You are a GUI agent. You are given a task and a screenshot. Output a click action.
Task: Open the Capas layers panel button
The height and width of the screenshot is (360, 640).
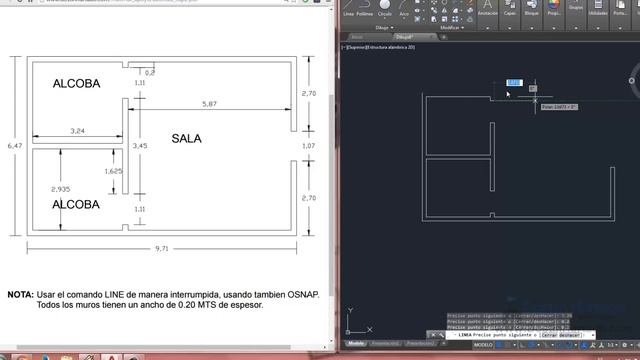(510, 8)
